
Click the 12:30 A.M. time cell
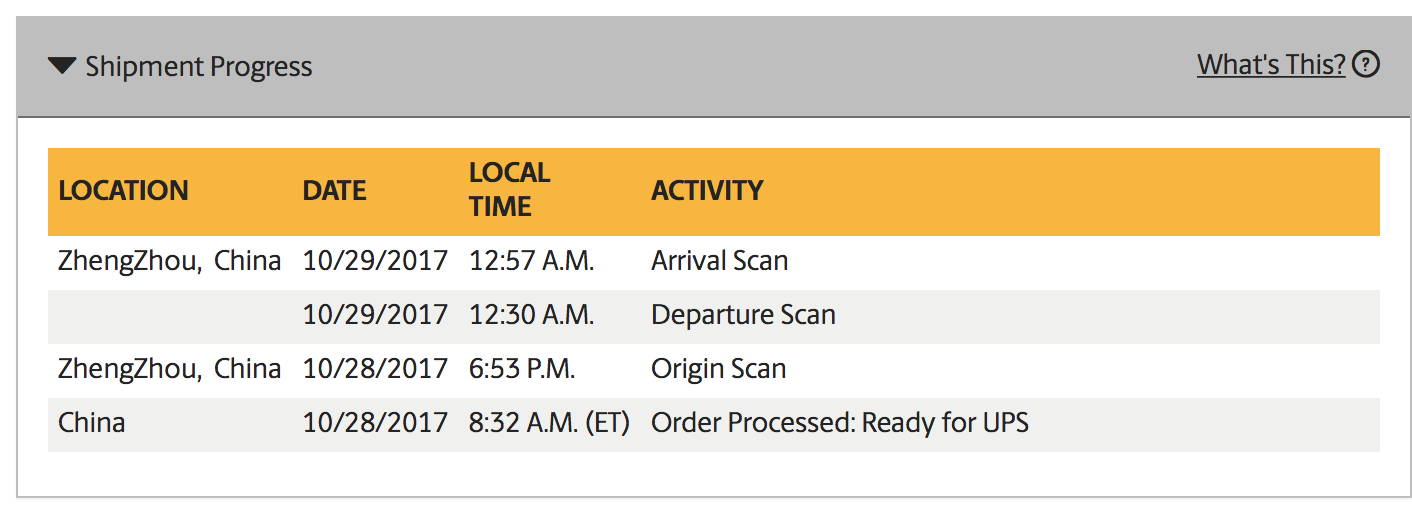[x=531, y=315]
